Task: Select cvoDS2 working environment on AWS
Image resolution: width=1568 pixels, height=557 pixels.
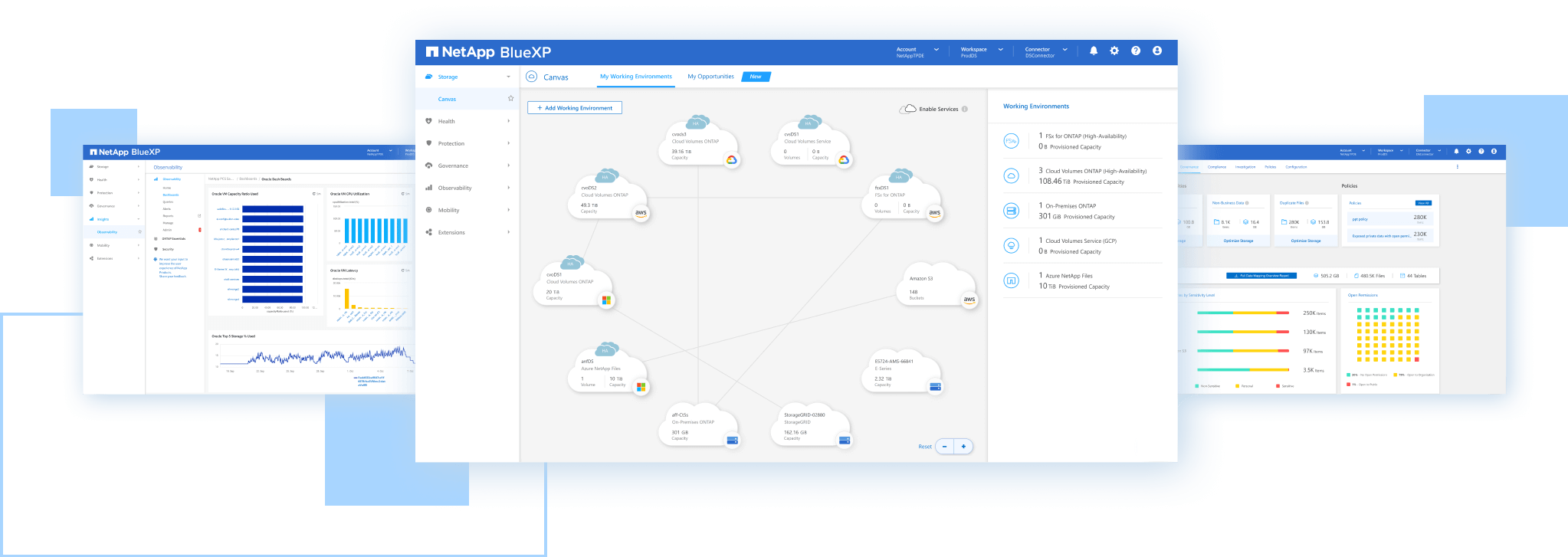Action: click(608, 195)
